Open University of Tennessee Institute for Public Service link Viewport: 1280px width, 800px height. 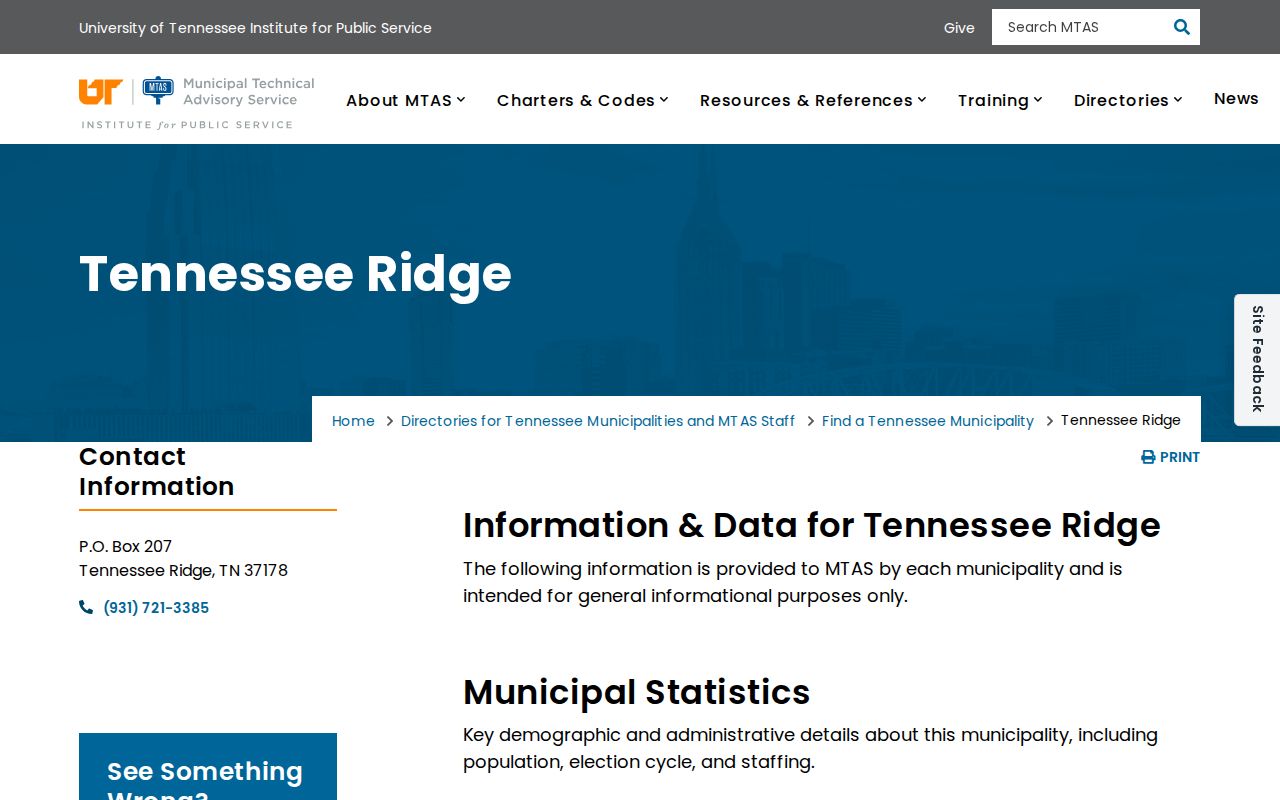(255, 28)
